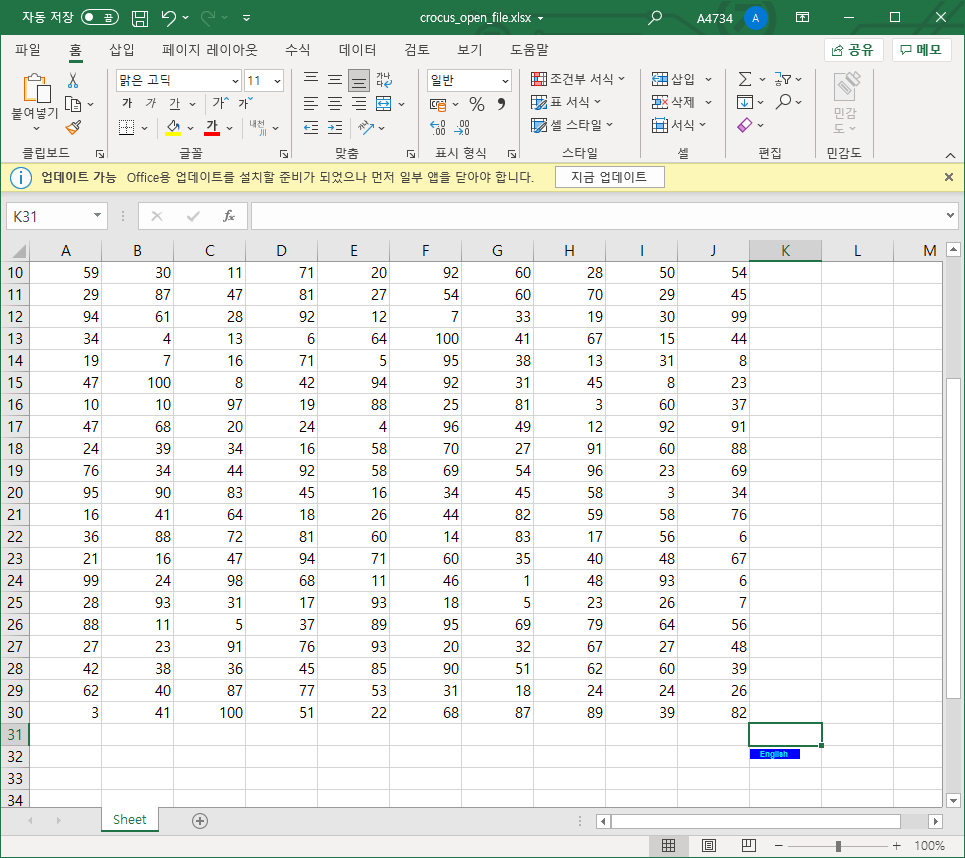This screenshot has width=965, height=858.
Task: Open the 파일 File tab
Action: pyautogui.click(x=28, y=50)
